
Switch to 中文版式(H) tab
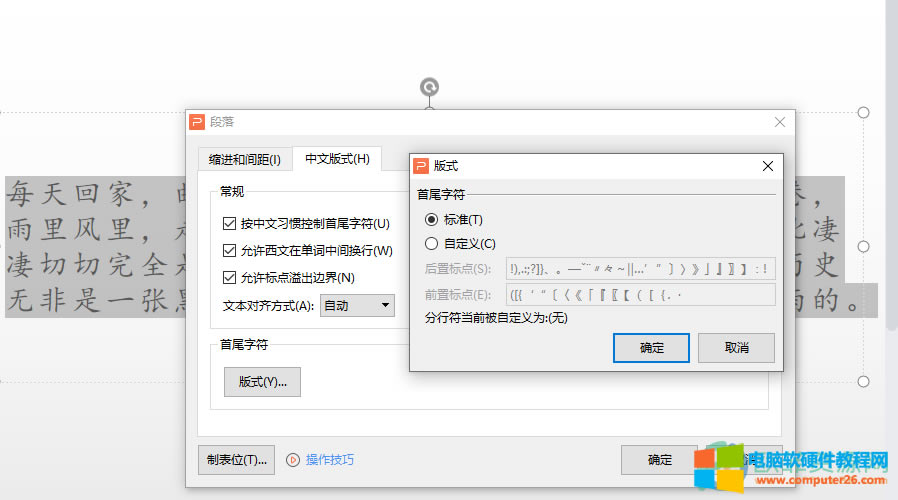point(337,159)
